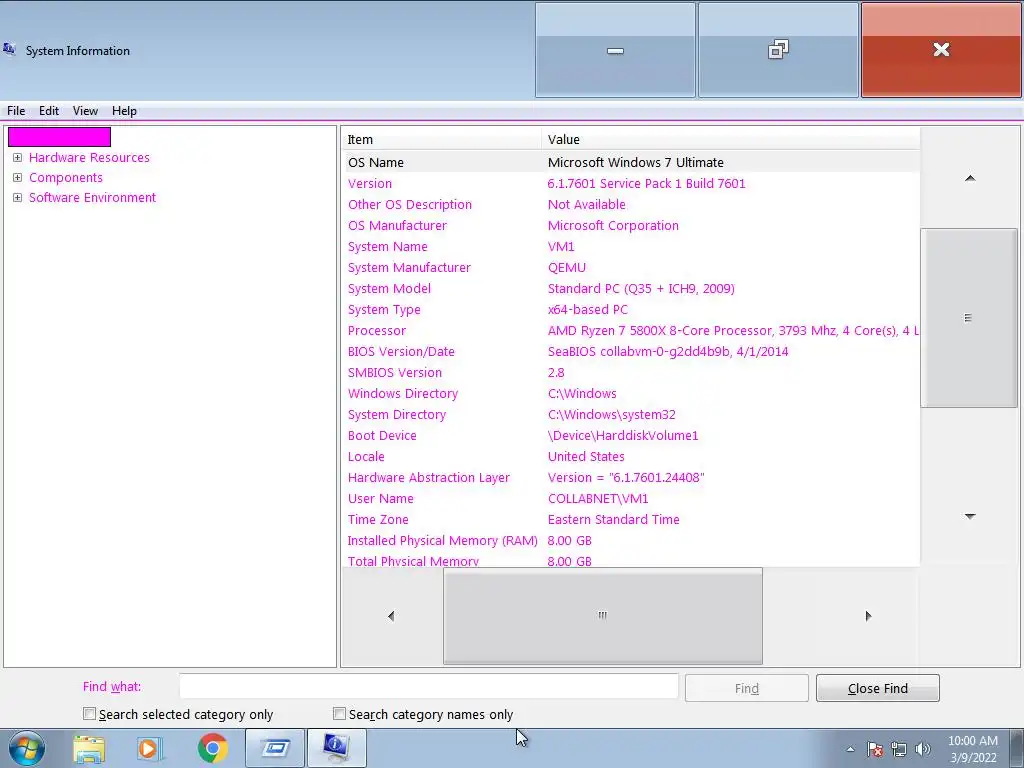This screenshot has width=1024, height=768.
Task: Click the vertical scrollbar up arrow
Action: pos(970,178)
